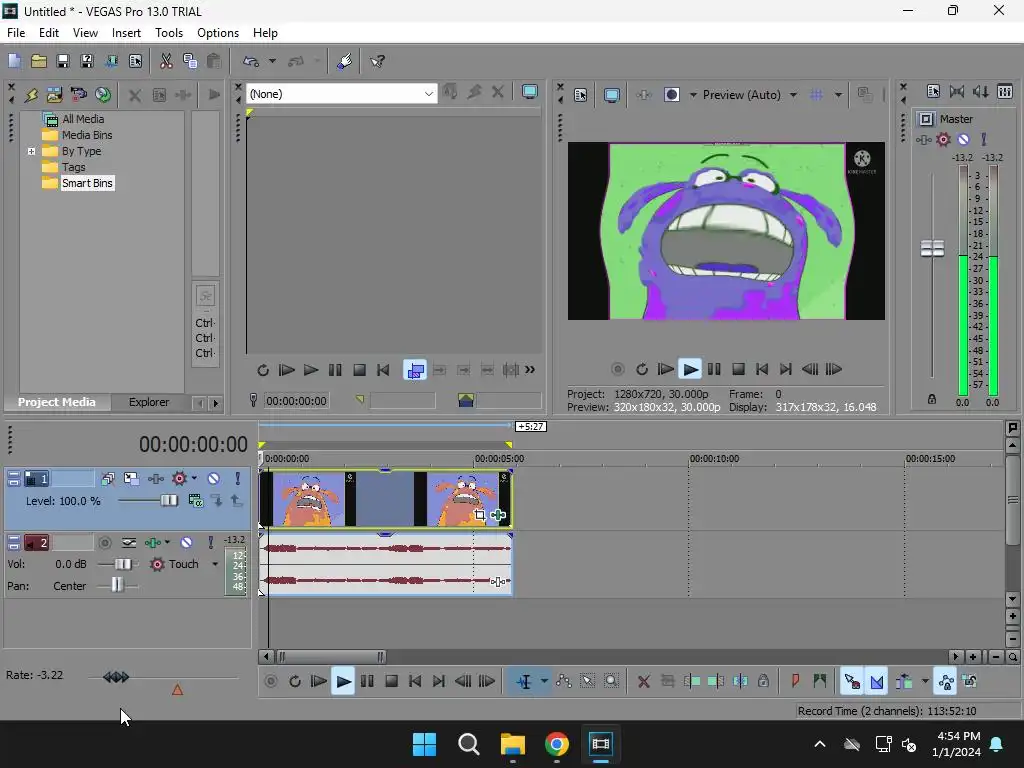Show more trimmer buttons chevron
This screenshot has width=1024, height=768.
click(530, 370)
